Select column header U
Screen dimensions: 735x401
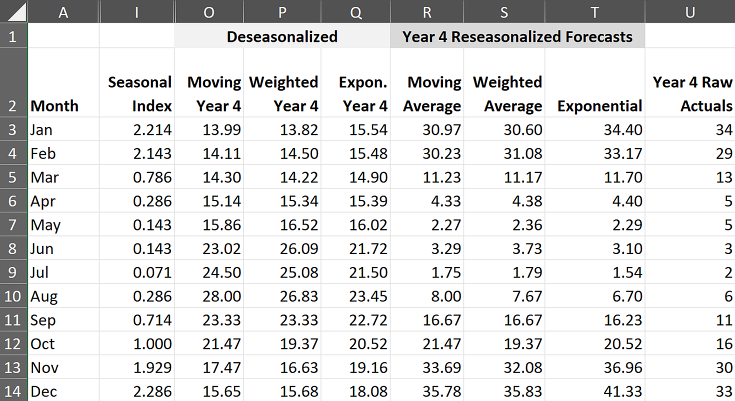coord(690,12)
